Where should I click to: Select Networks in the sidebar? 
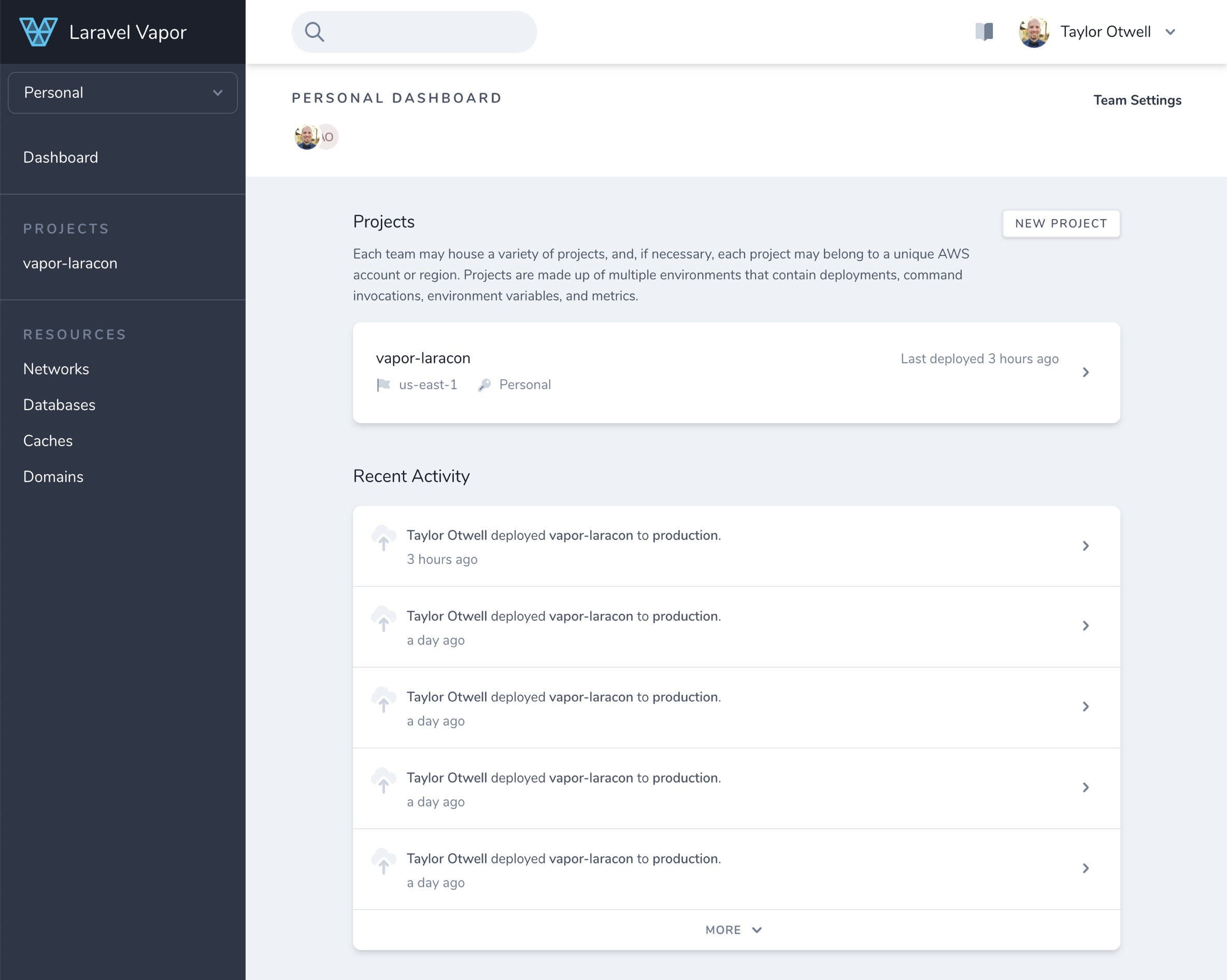pos(56,369)
